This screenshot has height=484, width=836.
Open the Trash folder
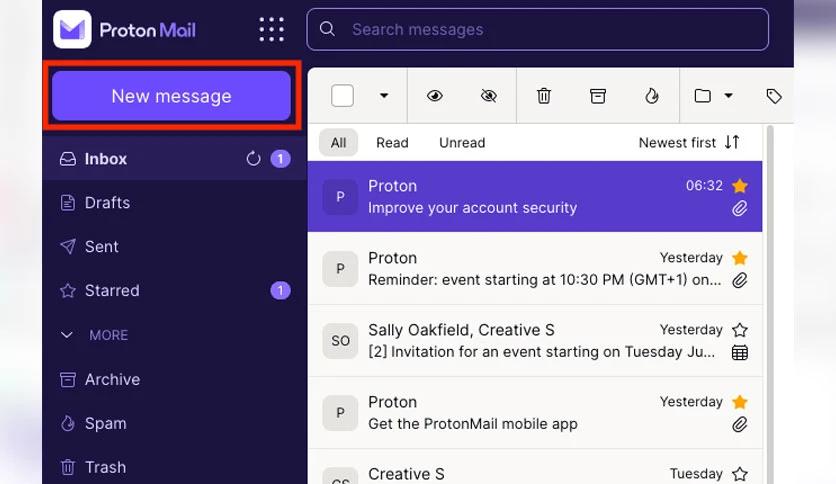coord(174,467)
